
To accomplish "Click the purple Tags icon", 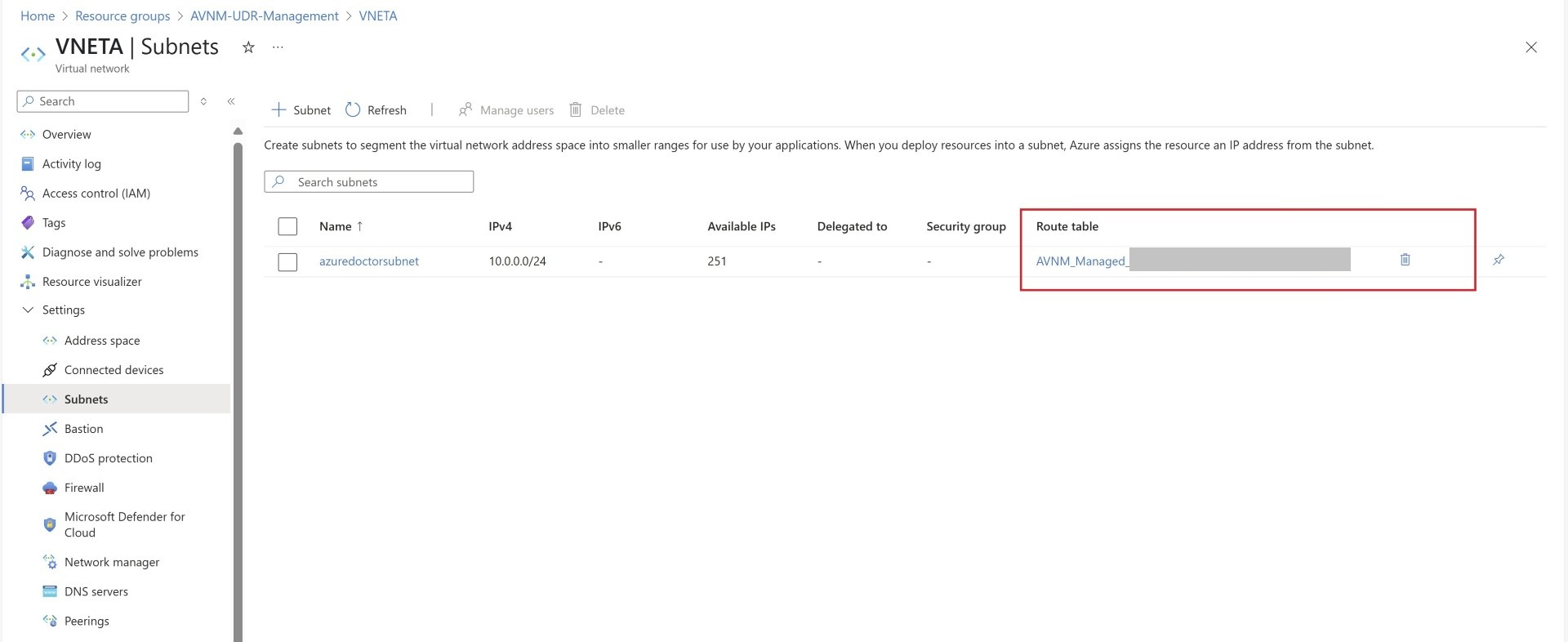I will (x=28, y=223).
